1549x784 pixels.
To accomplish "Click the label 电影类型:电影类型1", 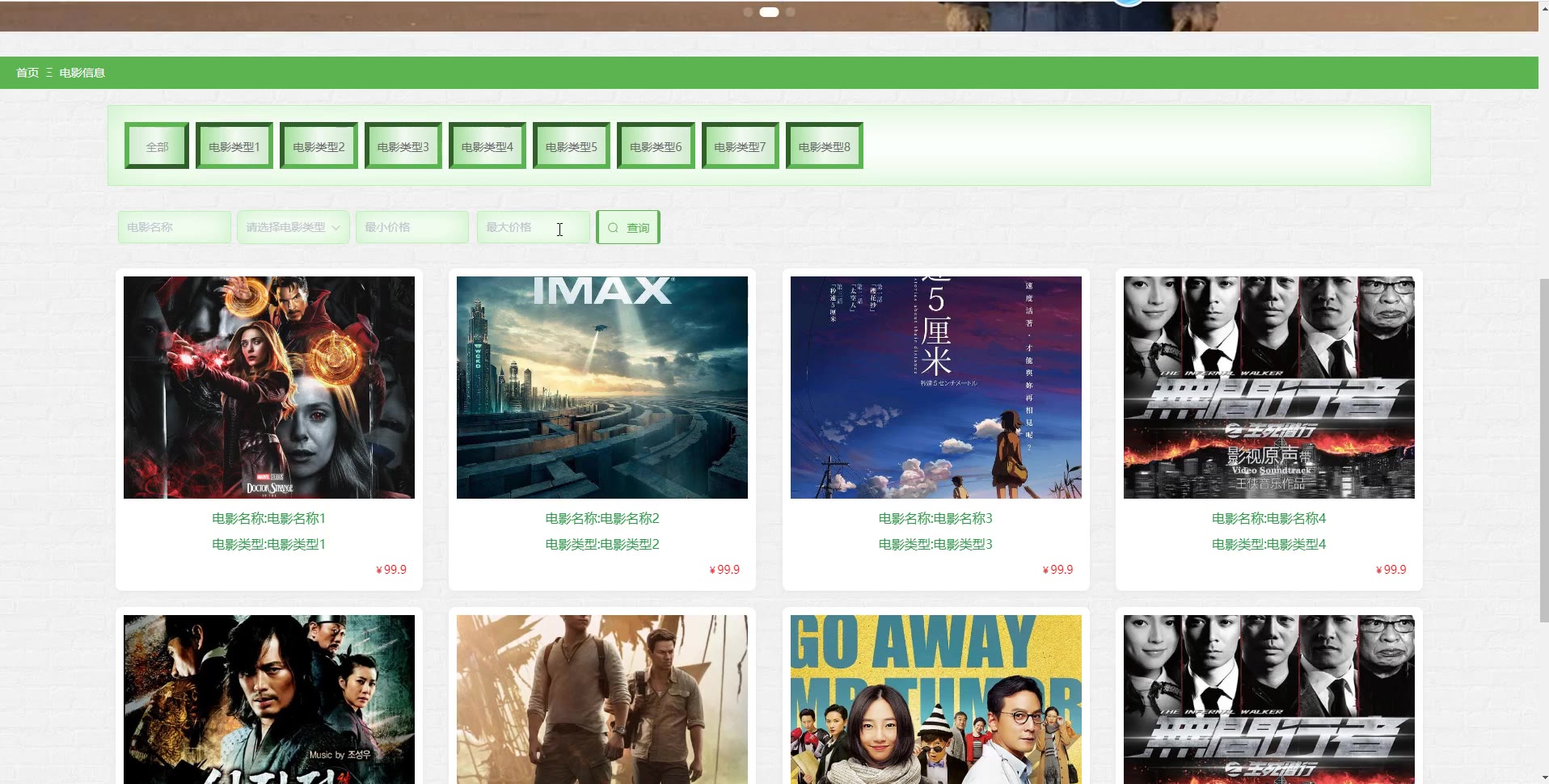I will [x=269, y=544].
